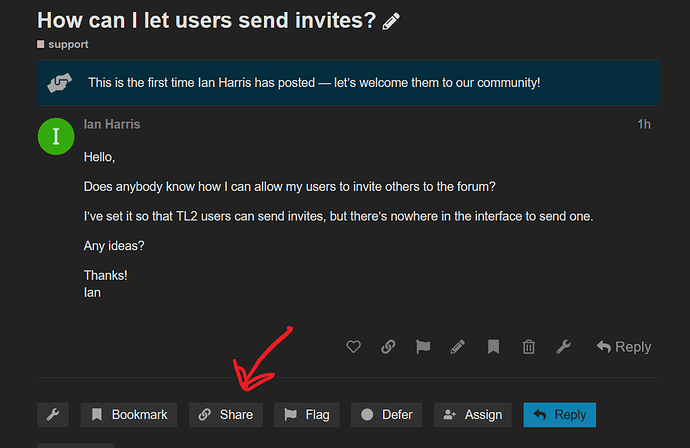The height and width of the screenshot is (448, 690).
Task: Edit the post with pencil icon
Action: point(458,347)
